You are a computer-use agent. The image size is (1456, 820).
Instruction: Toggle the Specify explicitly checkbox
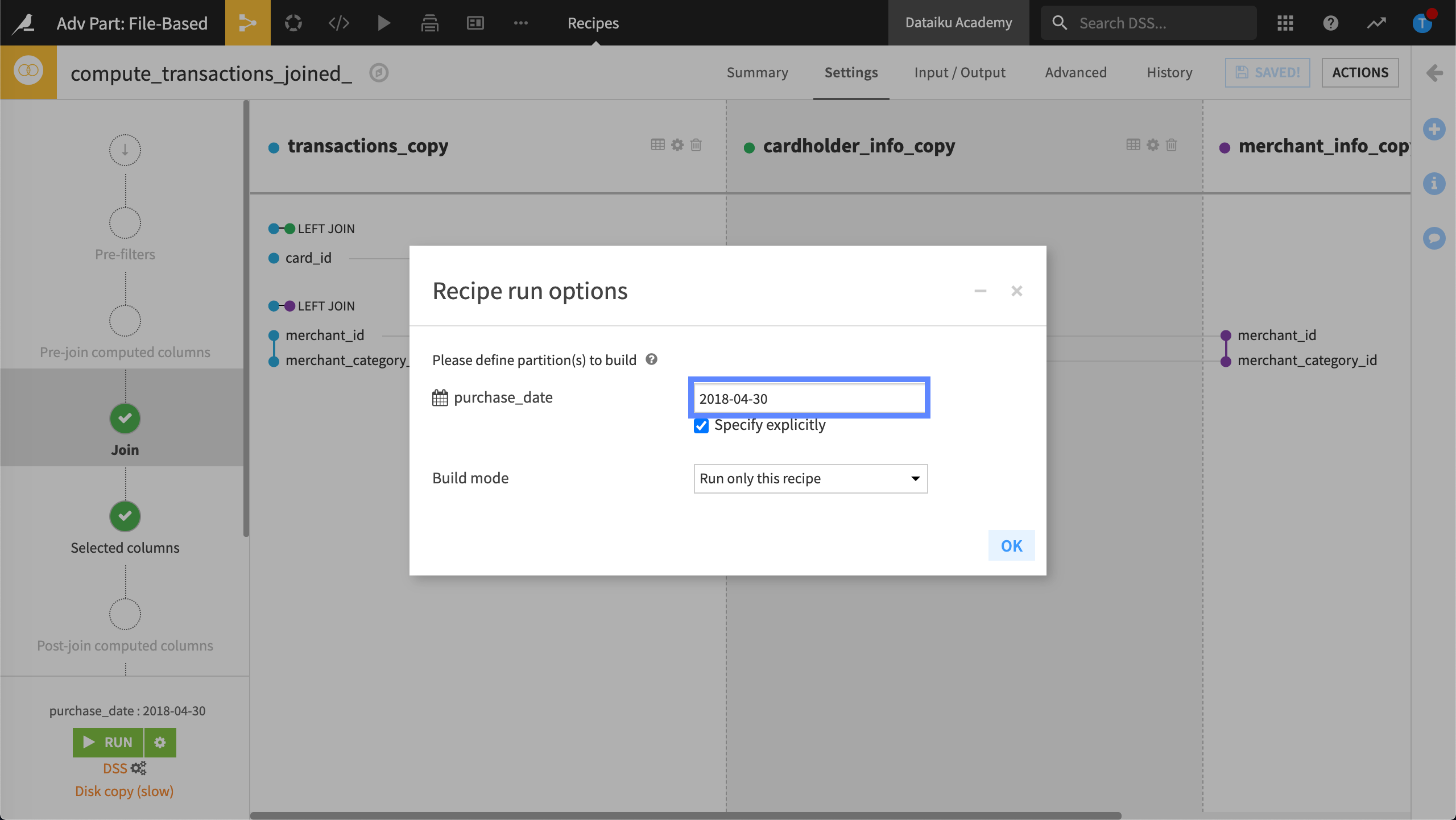coord(701,424)
